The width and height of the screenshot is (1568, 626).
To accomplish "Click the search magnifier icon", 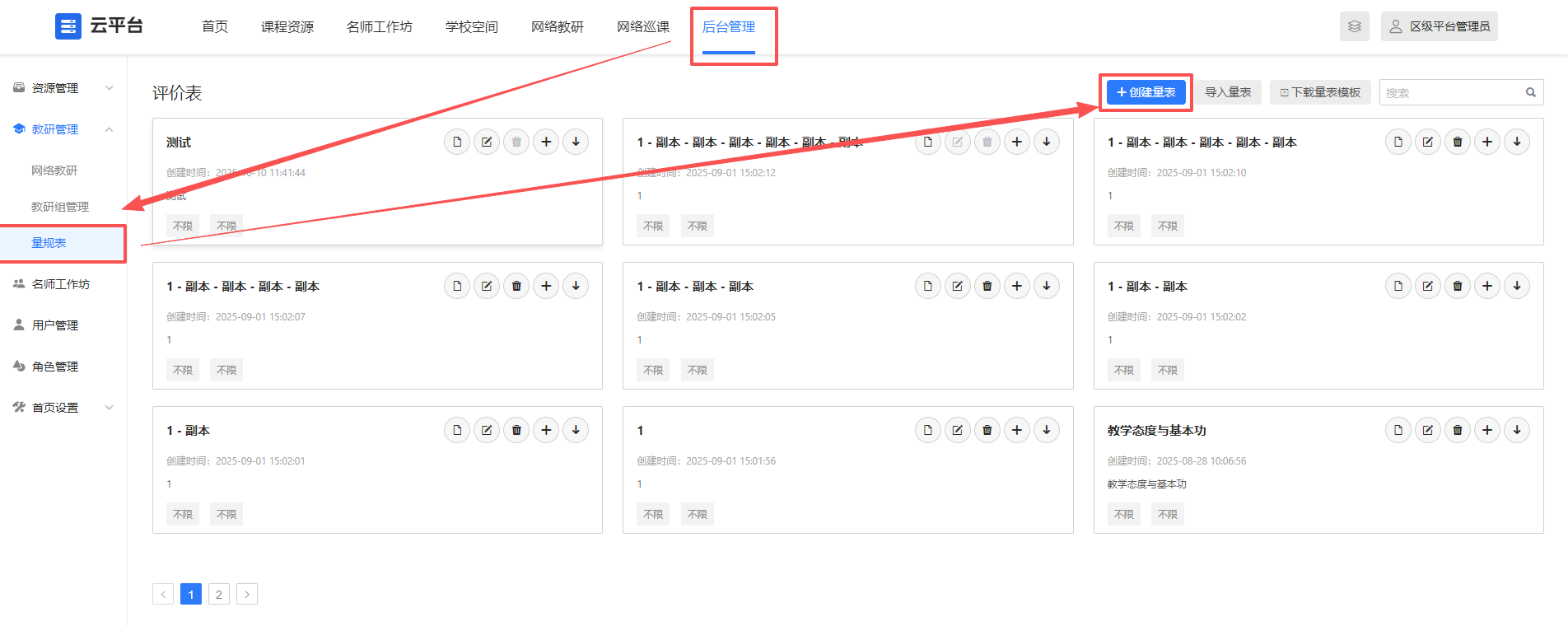I will point(1530,92).
